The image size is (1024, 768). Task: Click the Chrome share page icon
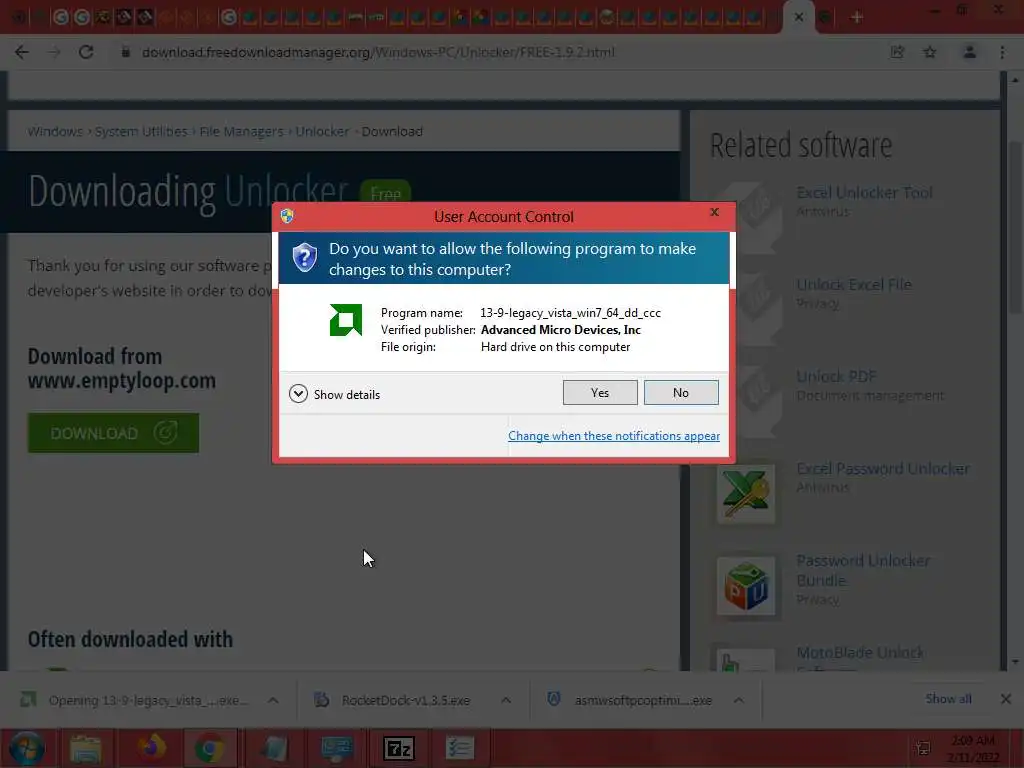click(897, 52)
